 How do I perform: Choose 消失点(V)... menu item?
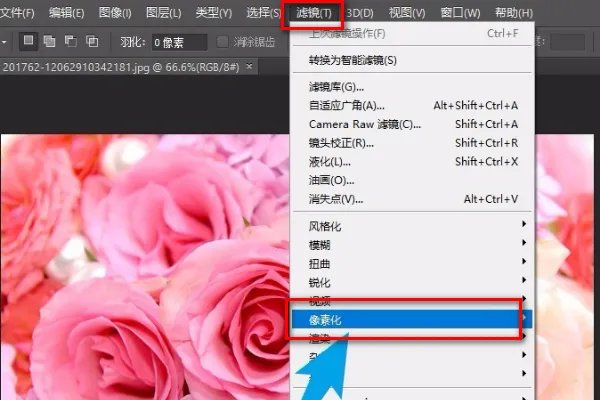tap(412, 199)
